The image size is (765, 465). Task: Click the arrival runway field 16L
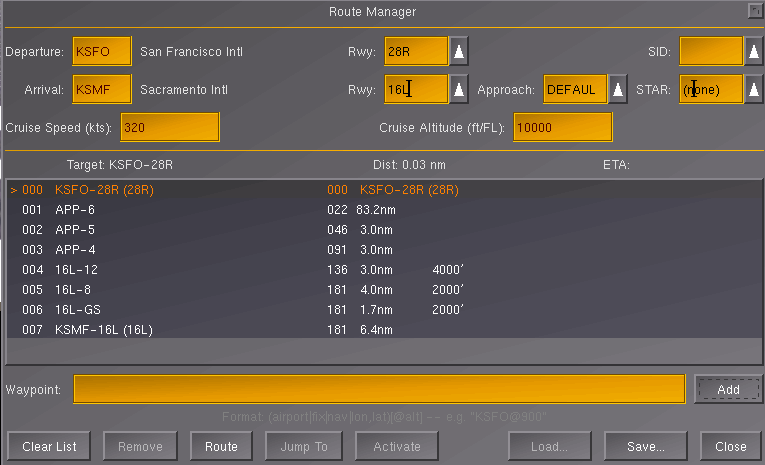(x=416, y=89)
